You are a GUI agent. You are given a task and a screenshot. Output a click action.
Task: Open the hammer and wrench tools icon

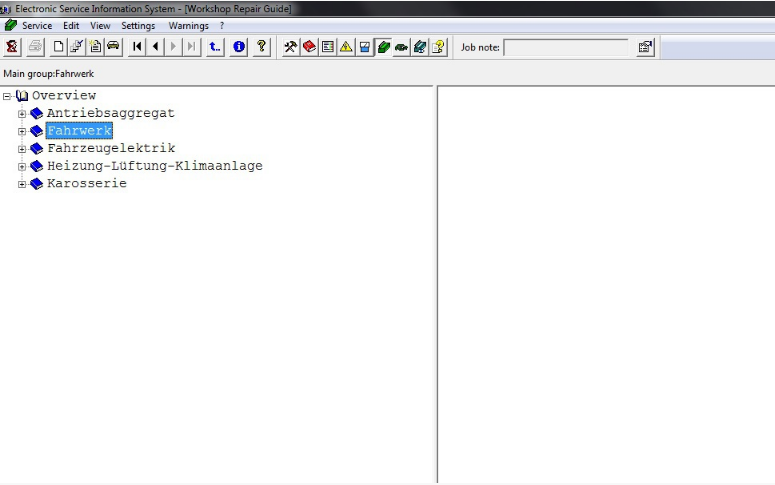[290, 47]
